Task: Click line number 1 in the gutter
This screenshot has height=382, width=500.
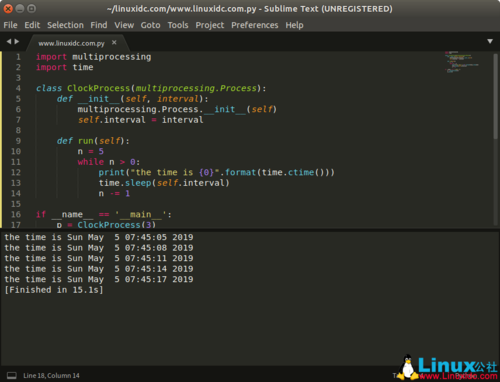Action: (18, 57)
